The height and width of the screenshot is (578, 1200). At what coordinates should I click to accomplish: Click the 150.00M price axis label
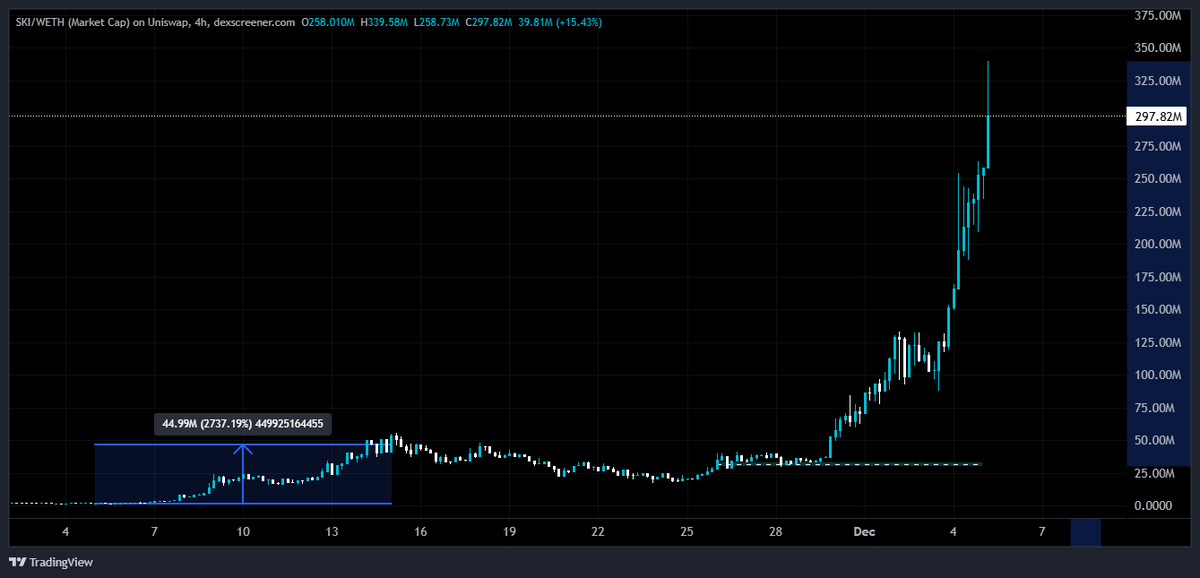point(1158,310)
